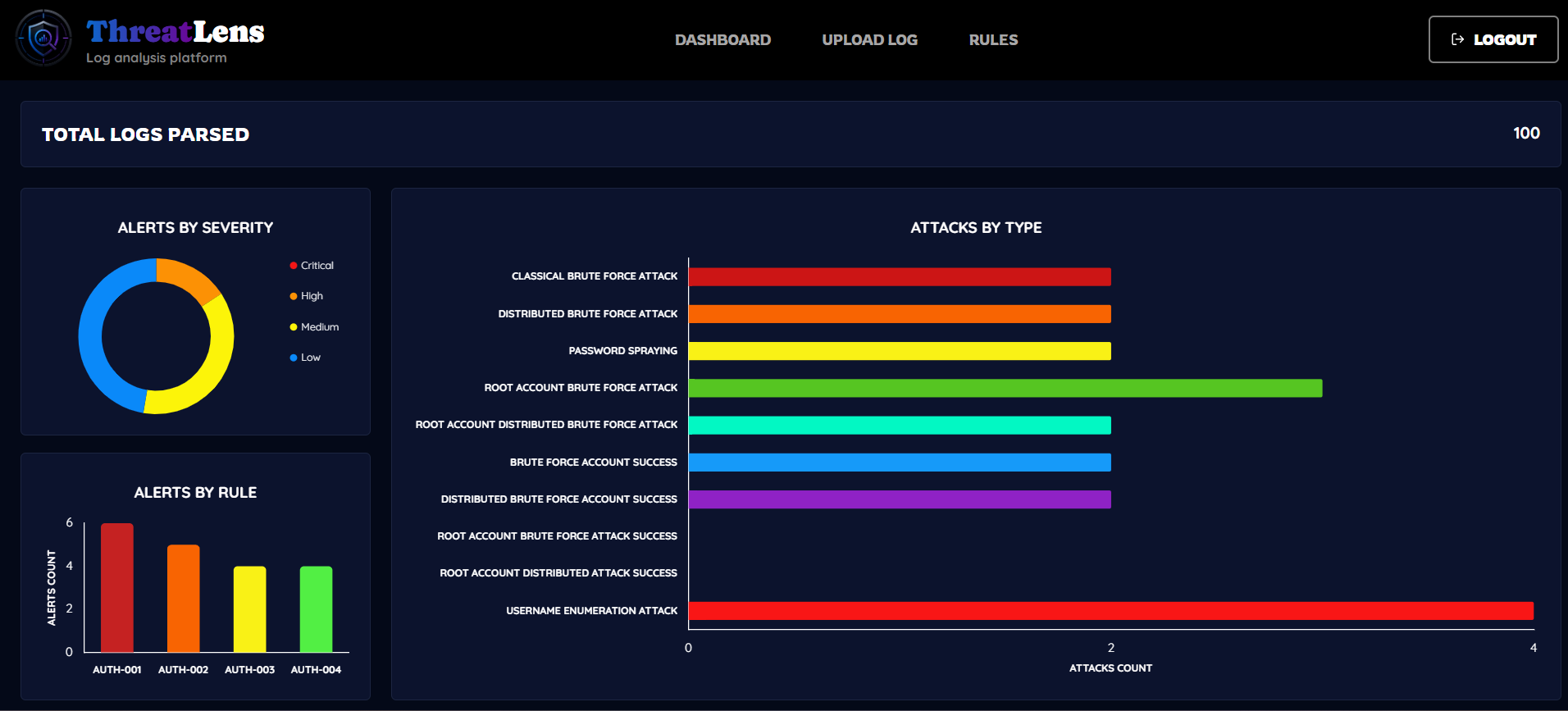Toggle the High severity legend entry
This screenshot has height=711, width=1568.
click(307, 296)
